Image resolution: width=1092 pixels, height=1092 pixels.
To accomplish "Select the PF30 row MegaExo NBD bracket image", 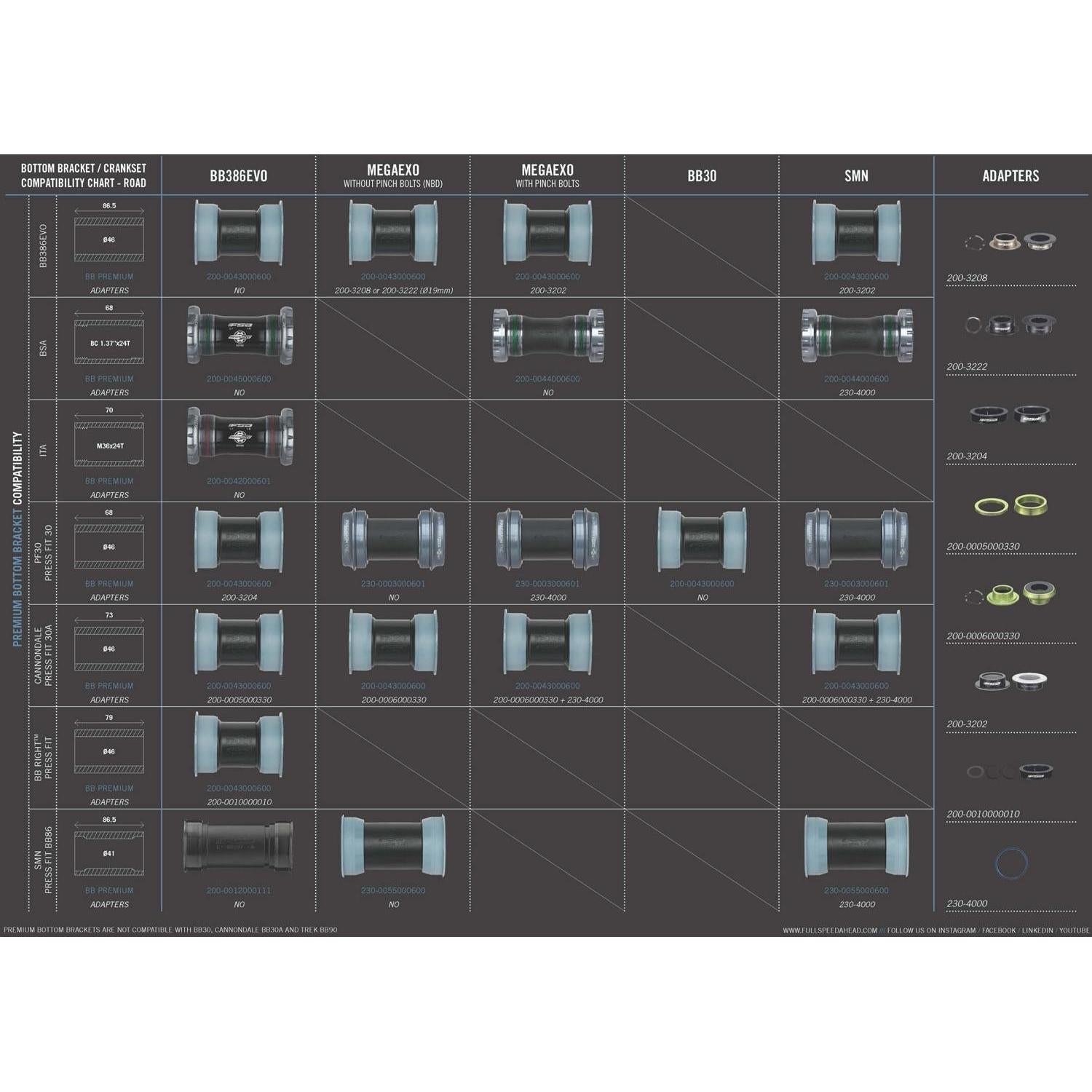I will 393,541.
